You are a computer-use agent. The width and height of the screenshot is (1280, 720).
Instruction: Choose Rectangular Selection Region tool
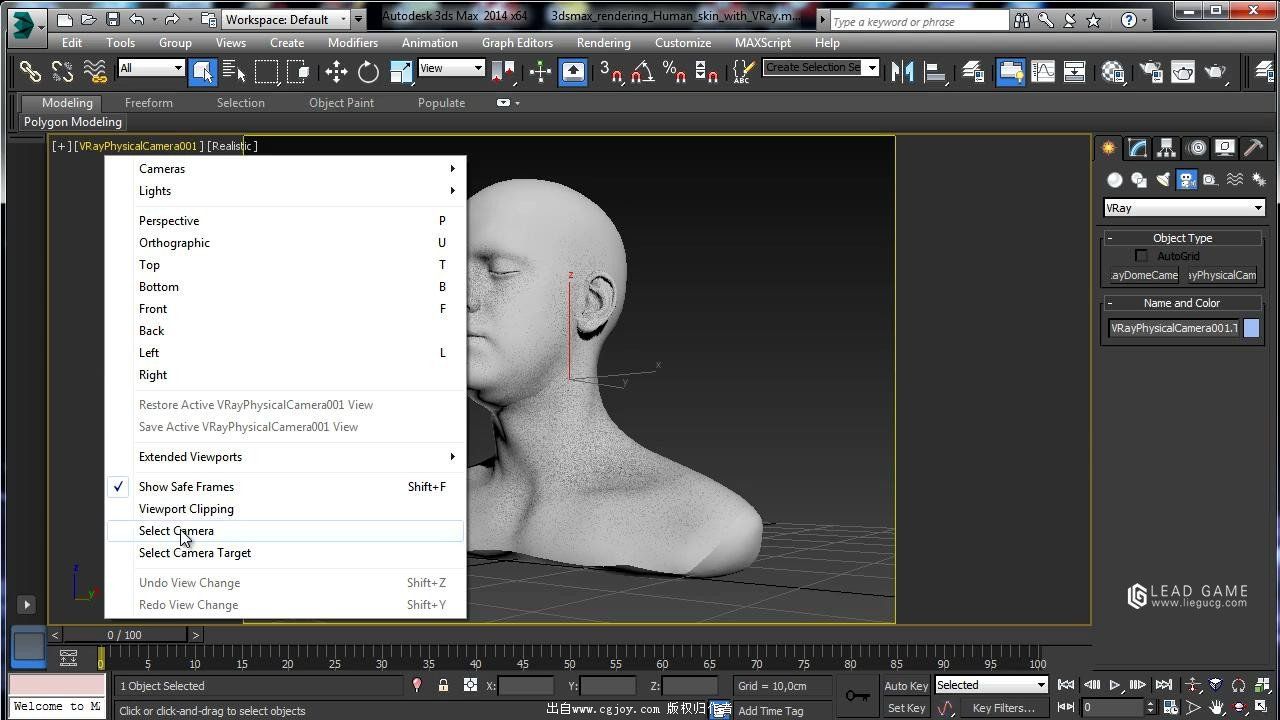[x=266, y=71]
